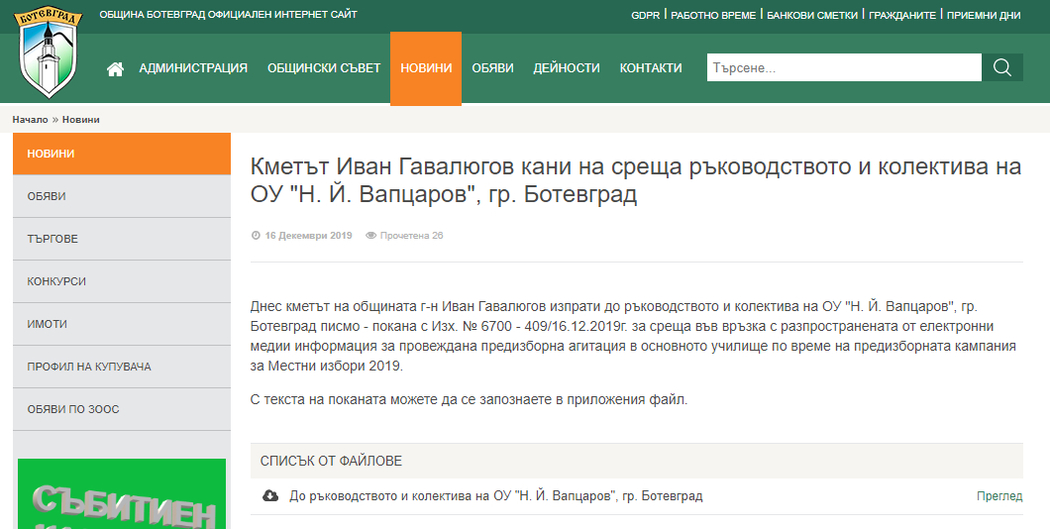Go to homepage via house icon

[115, 68]
